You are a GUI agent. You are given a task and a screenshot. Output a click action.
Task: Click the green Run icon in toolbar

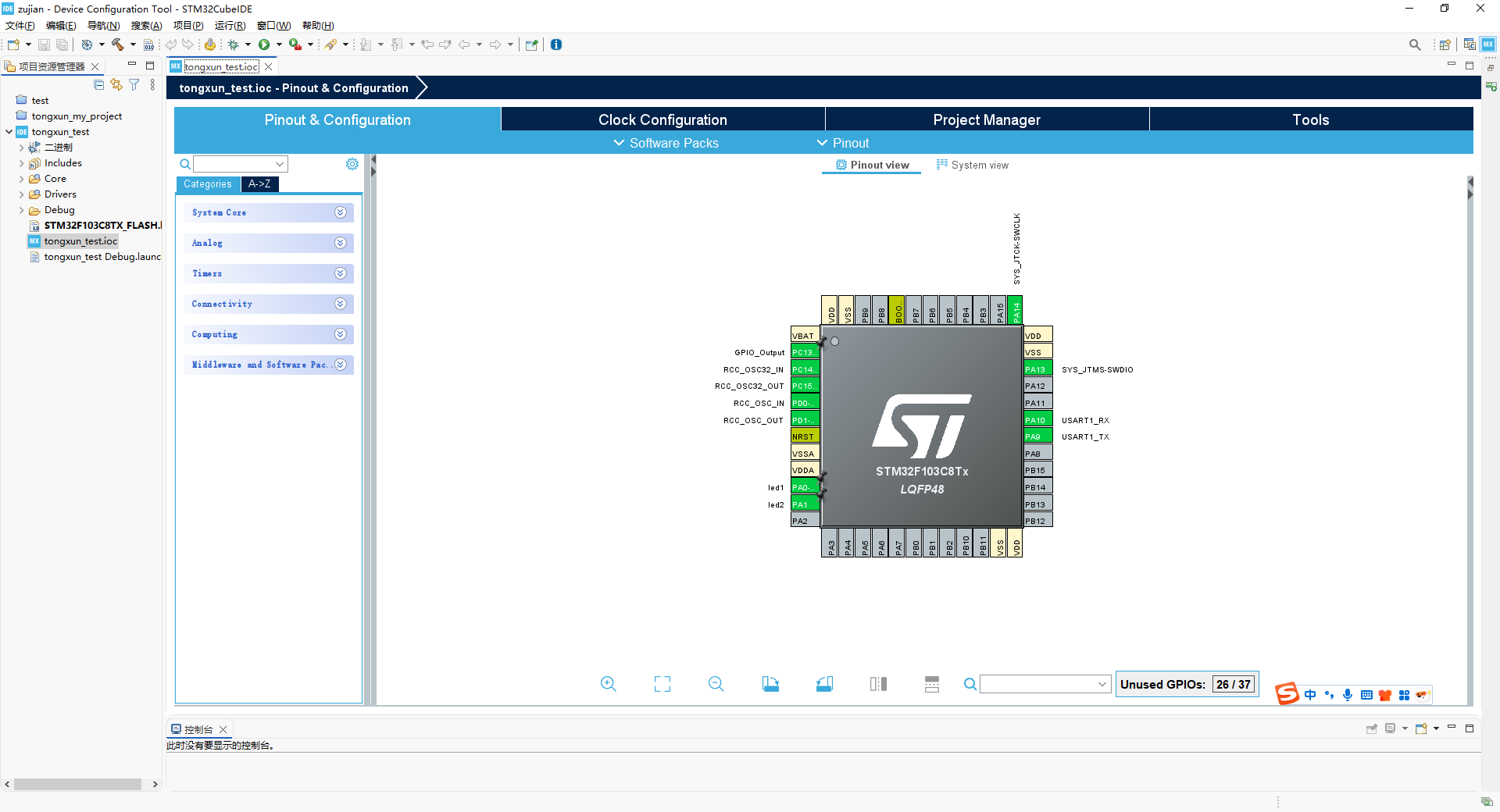[266, 45]
